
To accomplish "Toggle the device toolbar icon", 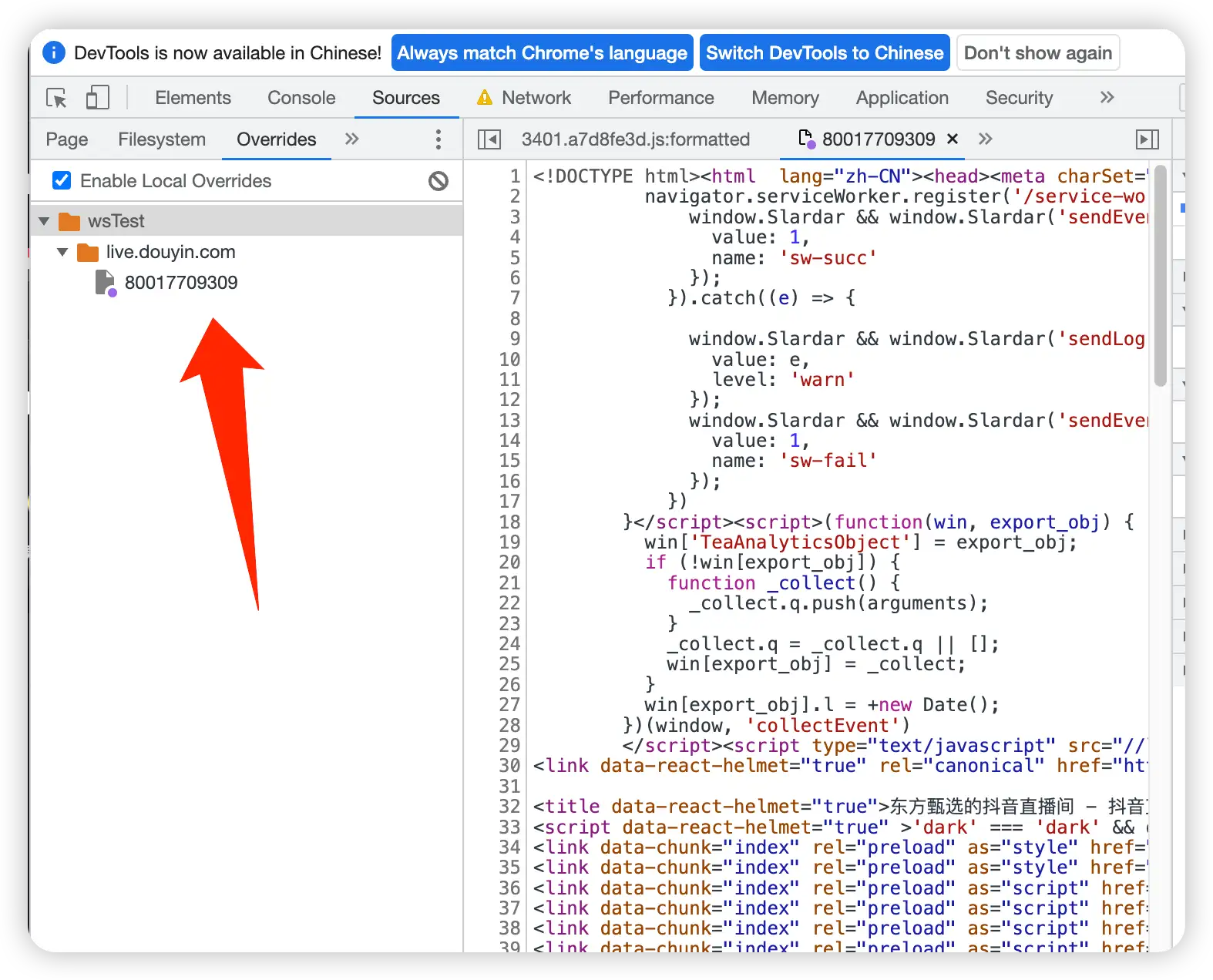I will pyautogui.click(x=97, y=98).
